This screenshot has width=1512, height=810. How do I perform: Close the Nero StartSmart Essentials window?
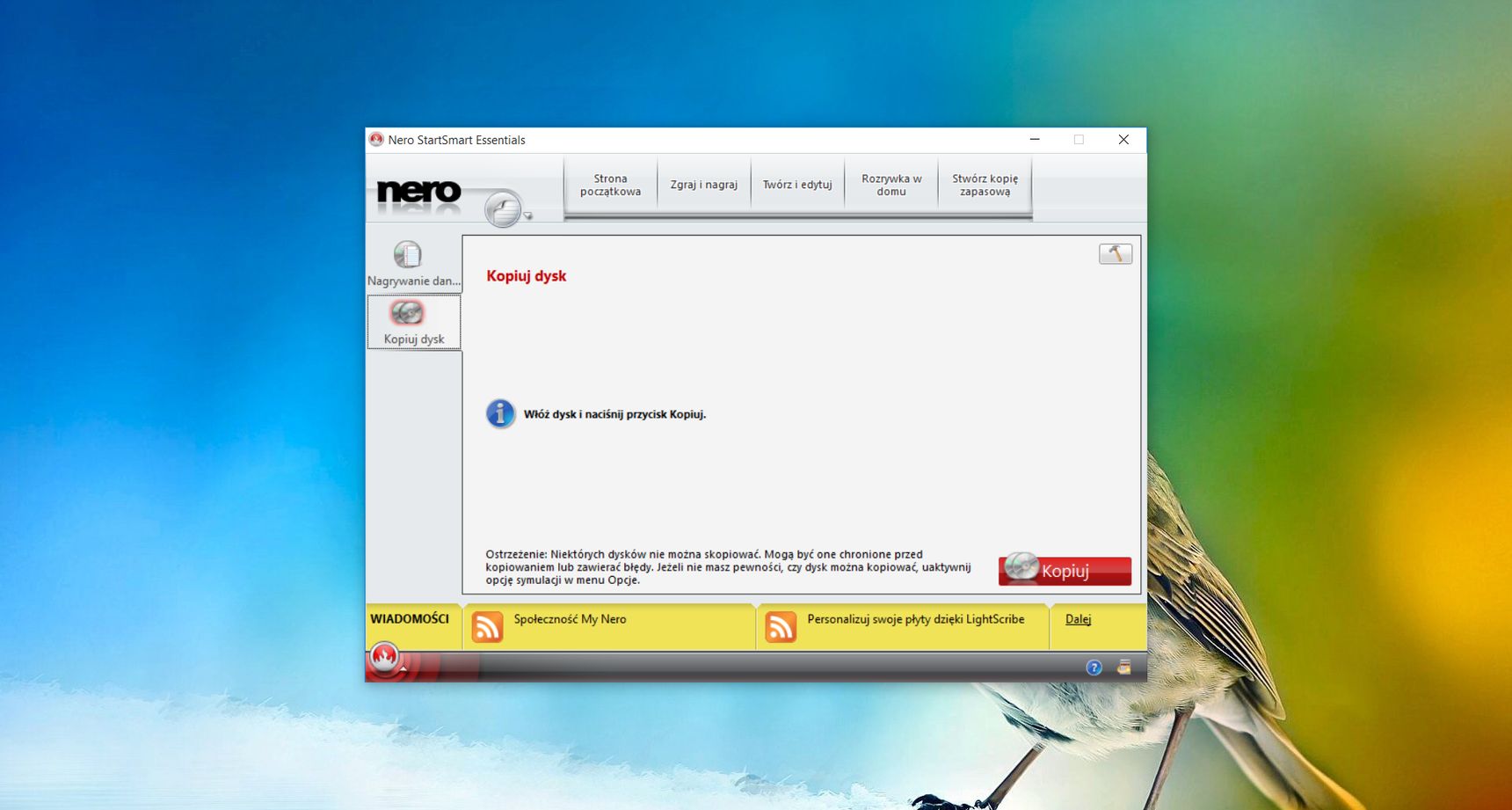pyautogui.click(x=1123, y=140)
